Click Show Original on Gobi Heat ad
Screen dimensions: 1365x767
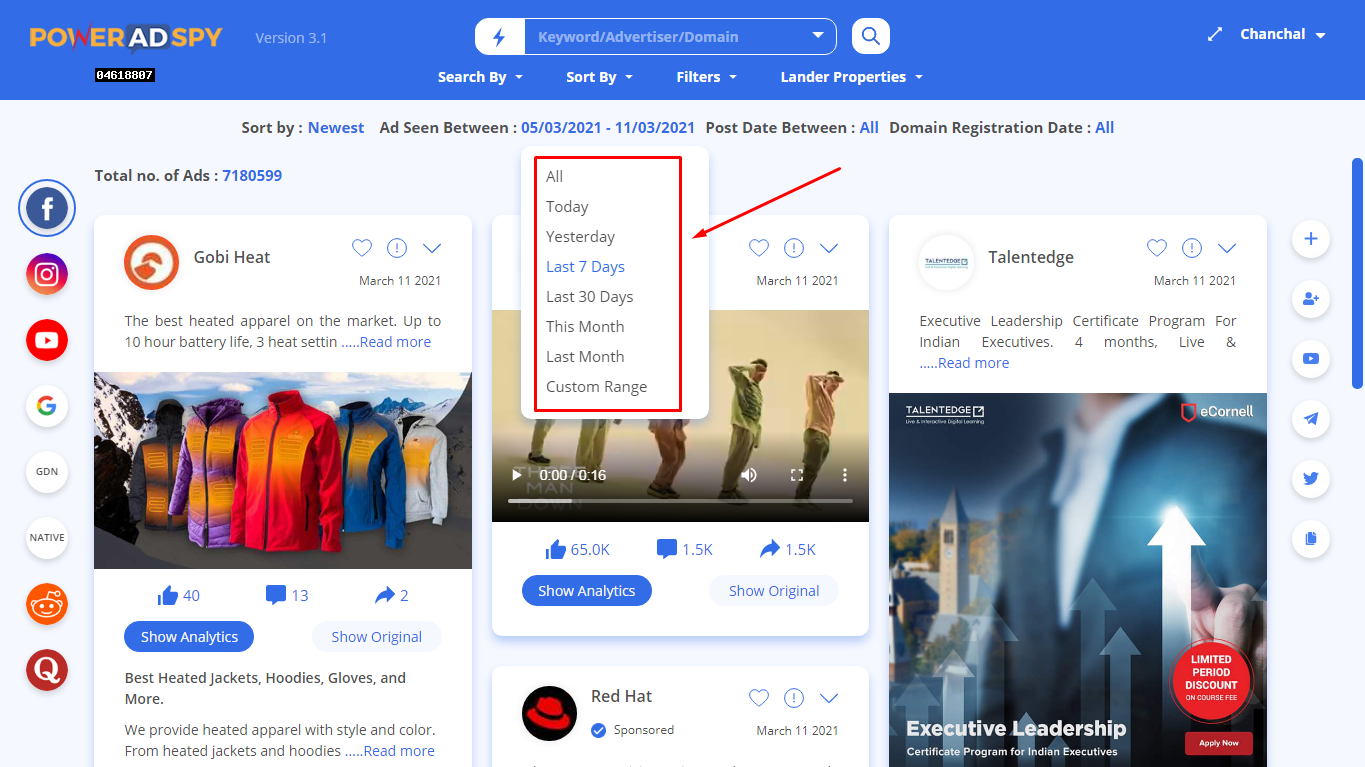point(376,637)
